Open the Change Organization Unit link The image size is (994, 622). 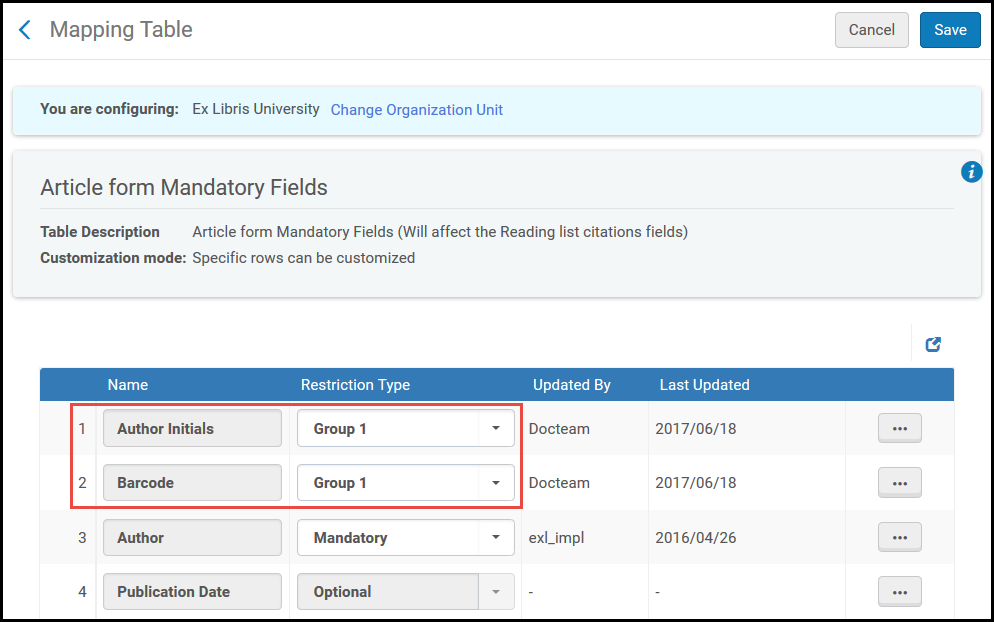coord(416,110)
